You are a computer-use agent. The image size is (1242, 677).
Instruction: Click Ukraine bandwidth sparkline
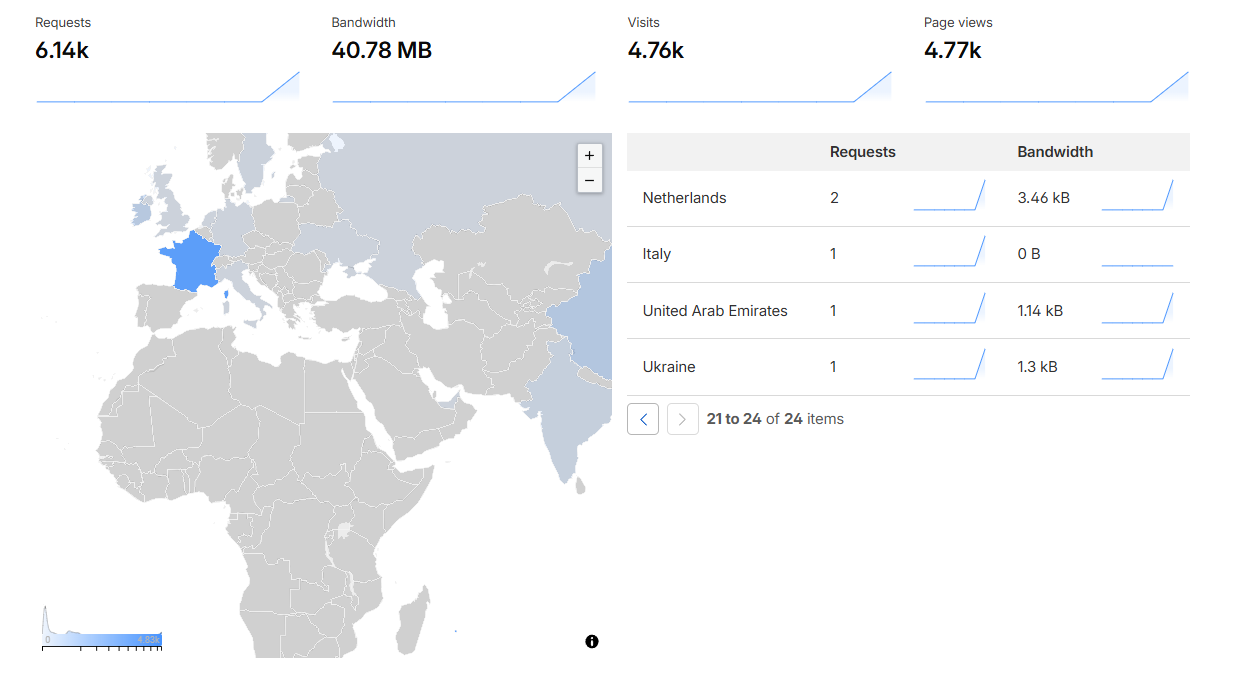coord(1137,365)
